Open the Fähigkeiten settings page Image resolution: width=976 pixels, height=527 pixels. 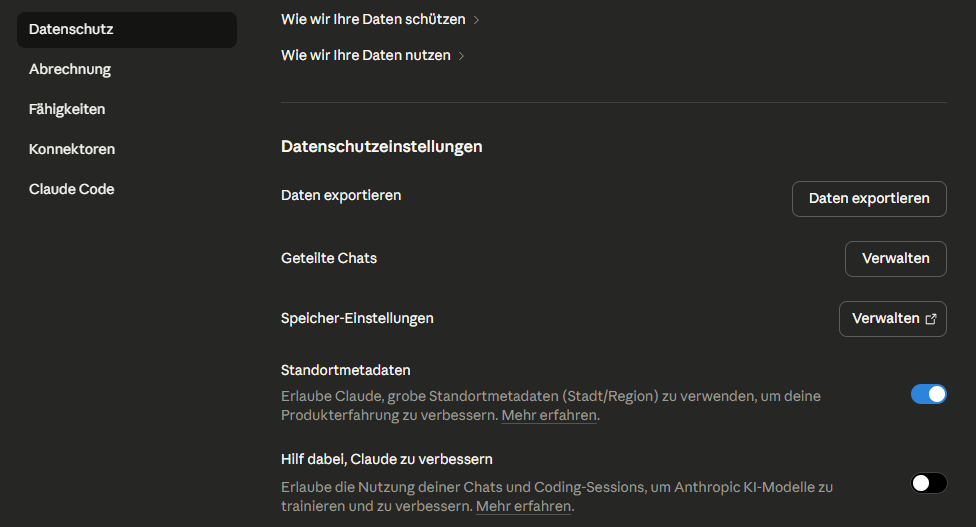click(x=67, y=109)
